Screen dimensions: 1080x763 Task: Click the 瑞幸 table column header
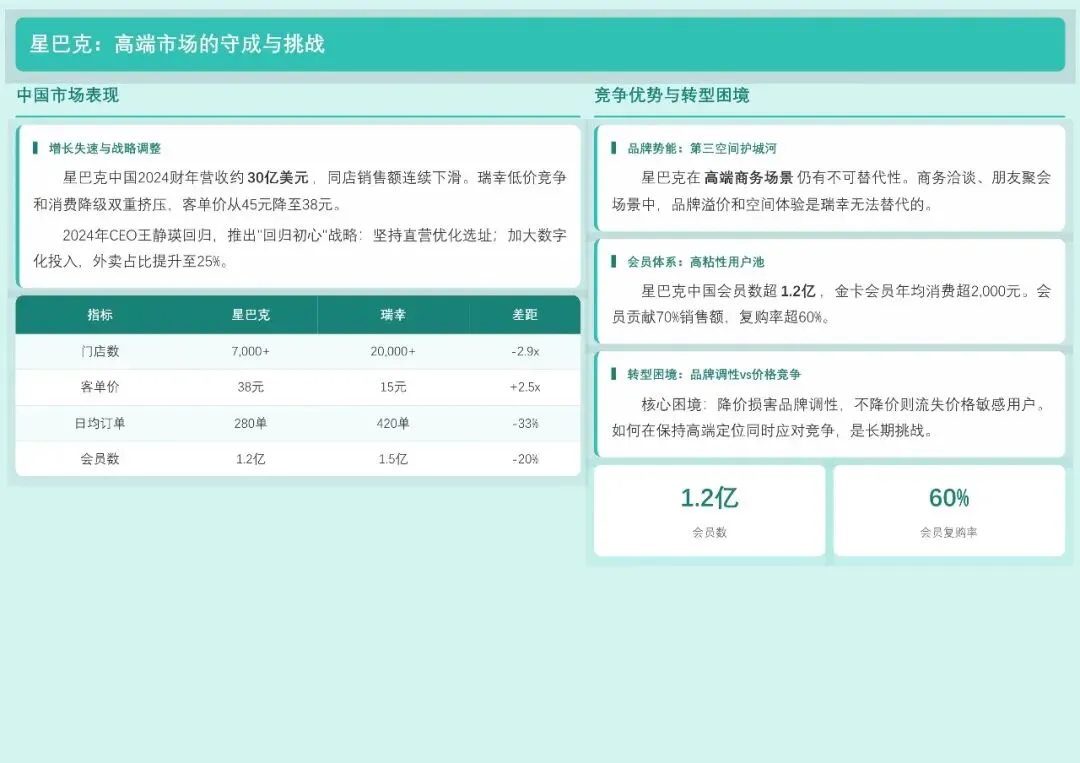coord(393,315)
